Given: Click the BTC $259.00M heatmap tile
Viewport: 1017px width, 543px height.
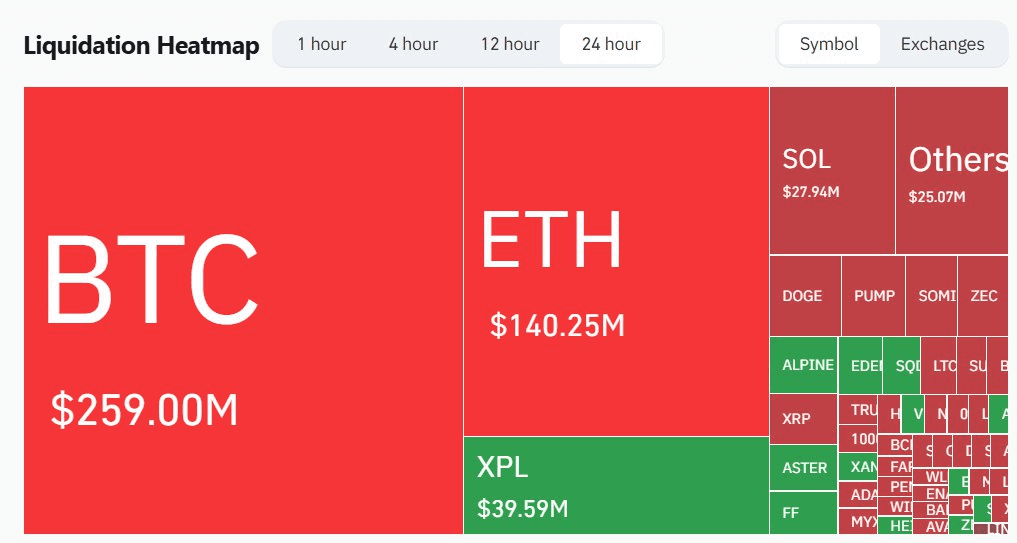Looking at the screenshot, I should pos(243,310).
